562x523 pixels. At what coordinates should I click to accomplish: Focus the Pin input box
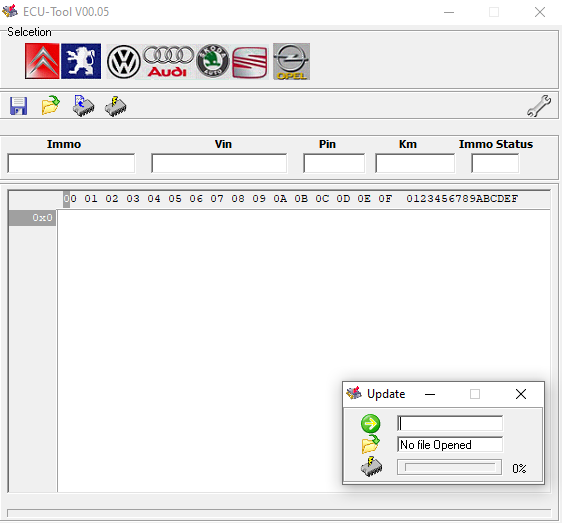[x=334, y=163]
